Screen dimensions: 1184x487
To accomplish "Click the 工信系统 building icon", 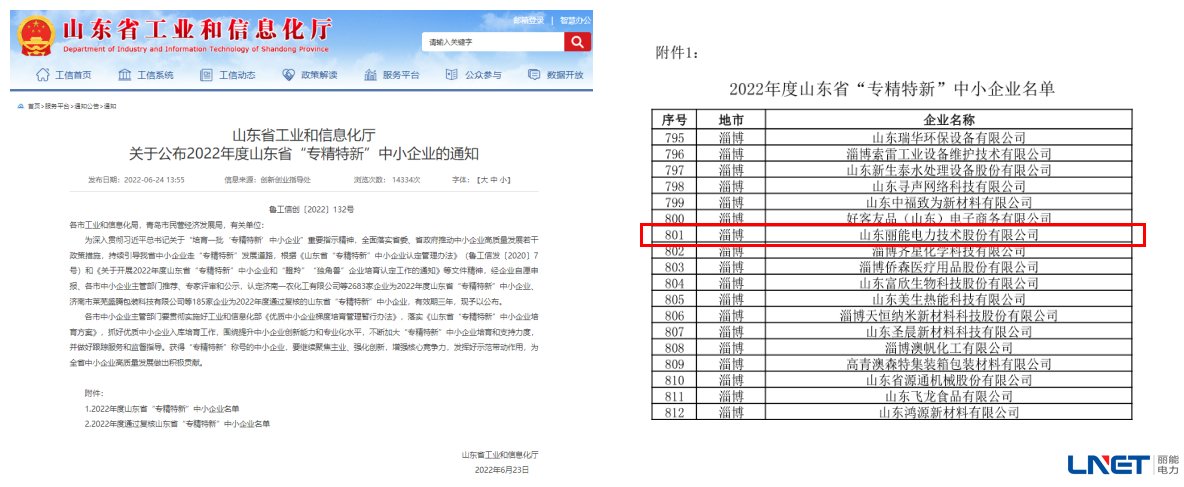I will click(125, 75).
